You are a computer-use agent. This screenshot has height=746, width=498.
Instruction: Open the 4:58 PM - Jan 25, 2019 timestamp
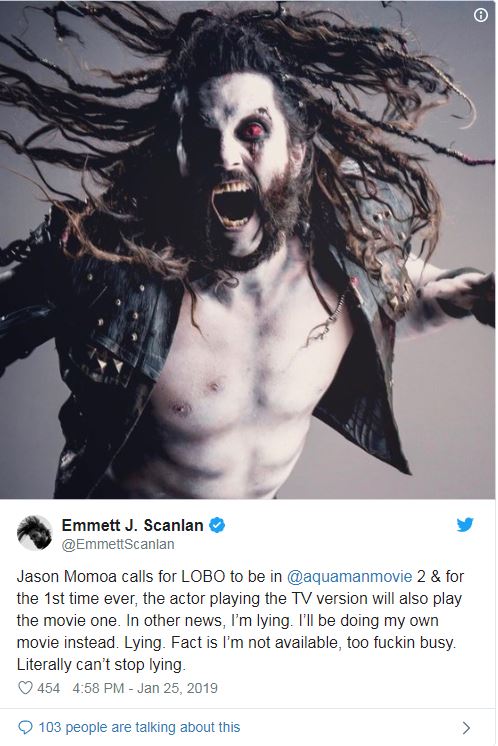coord(145,688)
